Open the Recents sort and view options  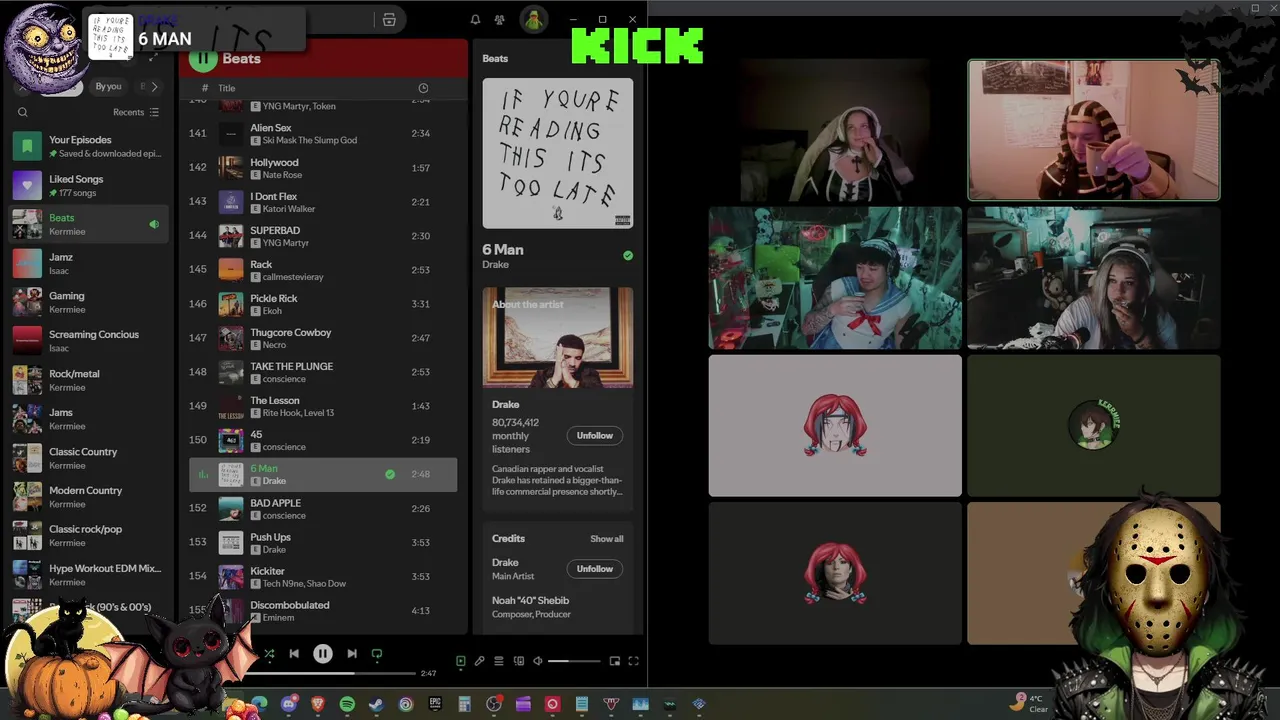[136, 112]
